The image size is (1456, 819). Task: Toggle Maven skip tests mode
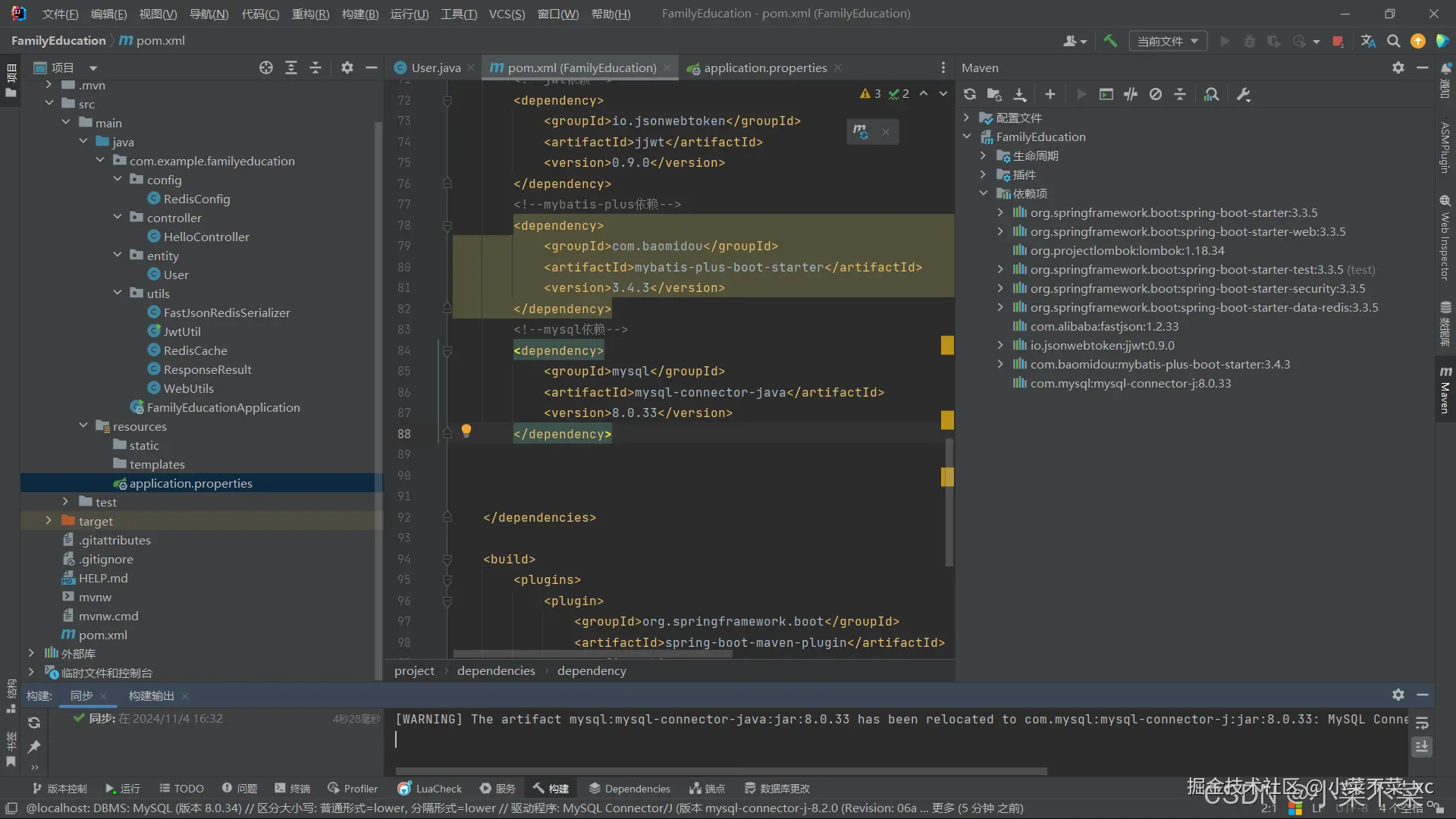click(x=1155, y=95)
